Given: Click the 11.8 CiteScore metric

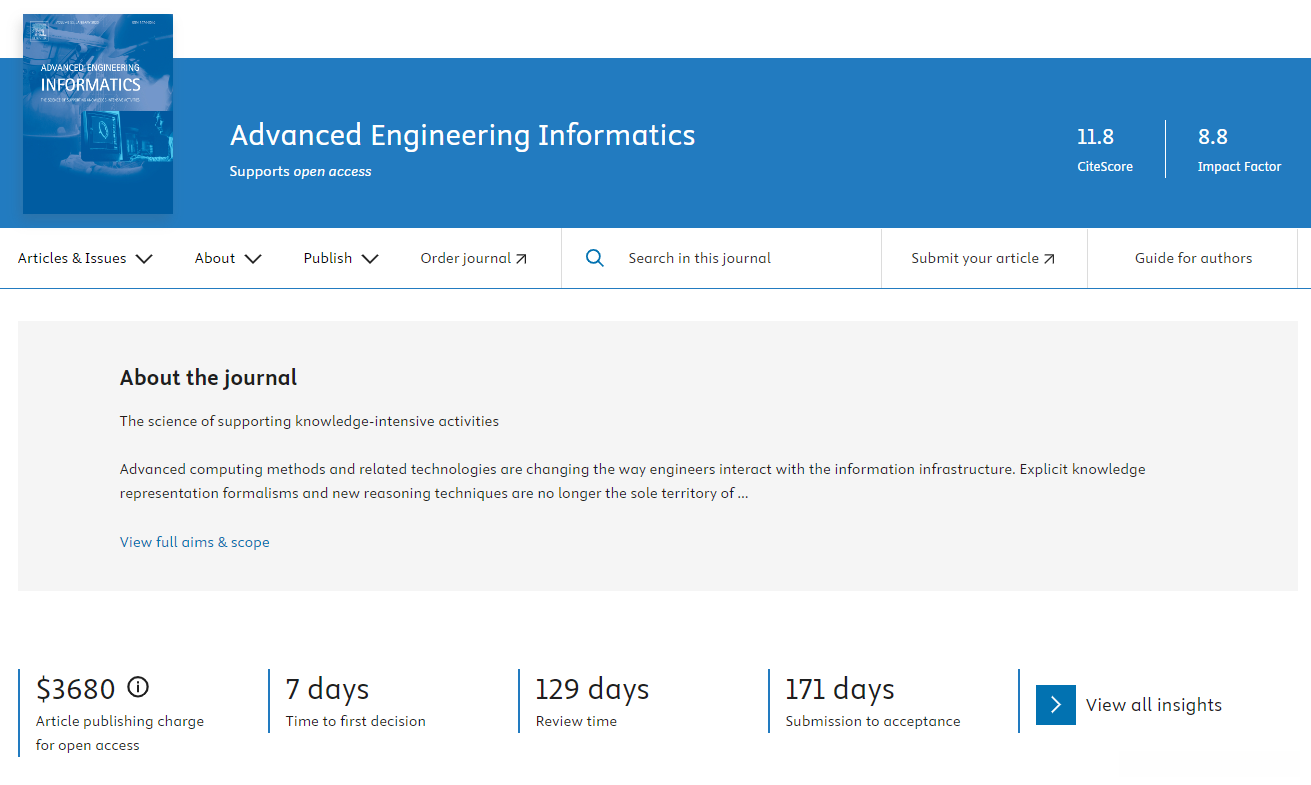Looking at the screenshot, I should [1104, 150].
